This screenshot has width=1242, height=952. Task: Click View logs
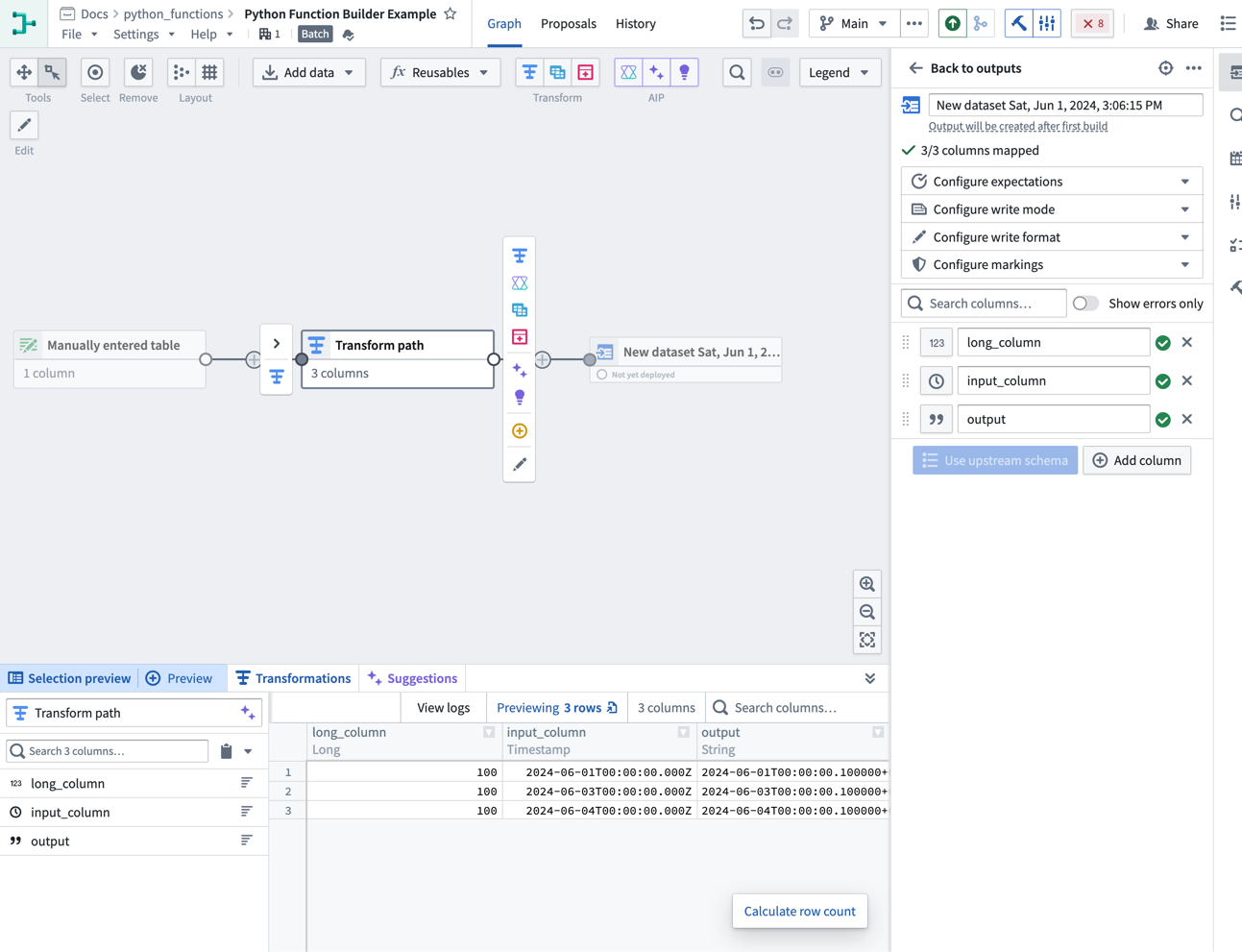coord(444,708)
